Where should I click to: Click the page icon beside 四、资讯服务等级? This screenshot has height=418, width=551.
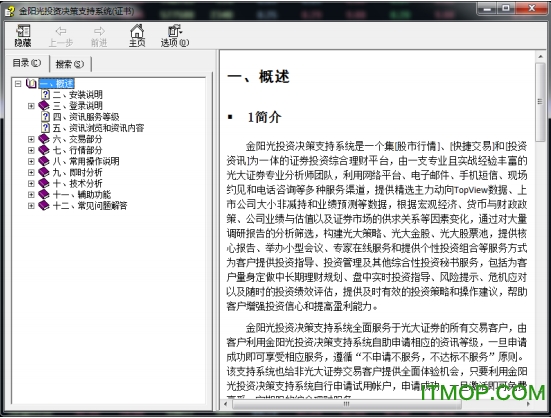(x=46, y=117)
